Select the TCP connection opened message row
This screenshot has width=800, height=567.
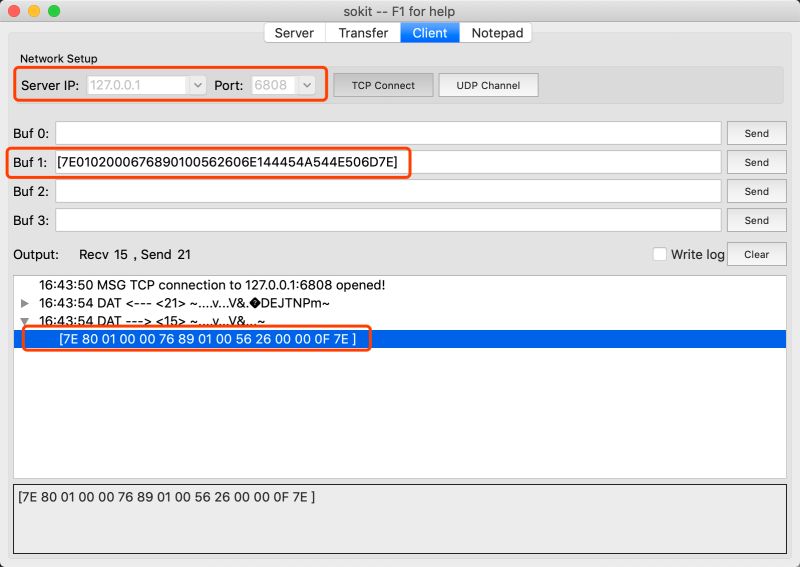(399, 285)
